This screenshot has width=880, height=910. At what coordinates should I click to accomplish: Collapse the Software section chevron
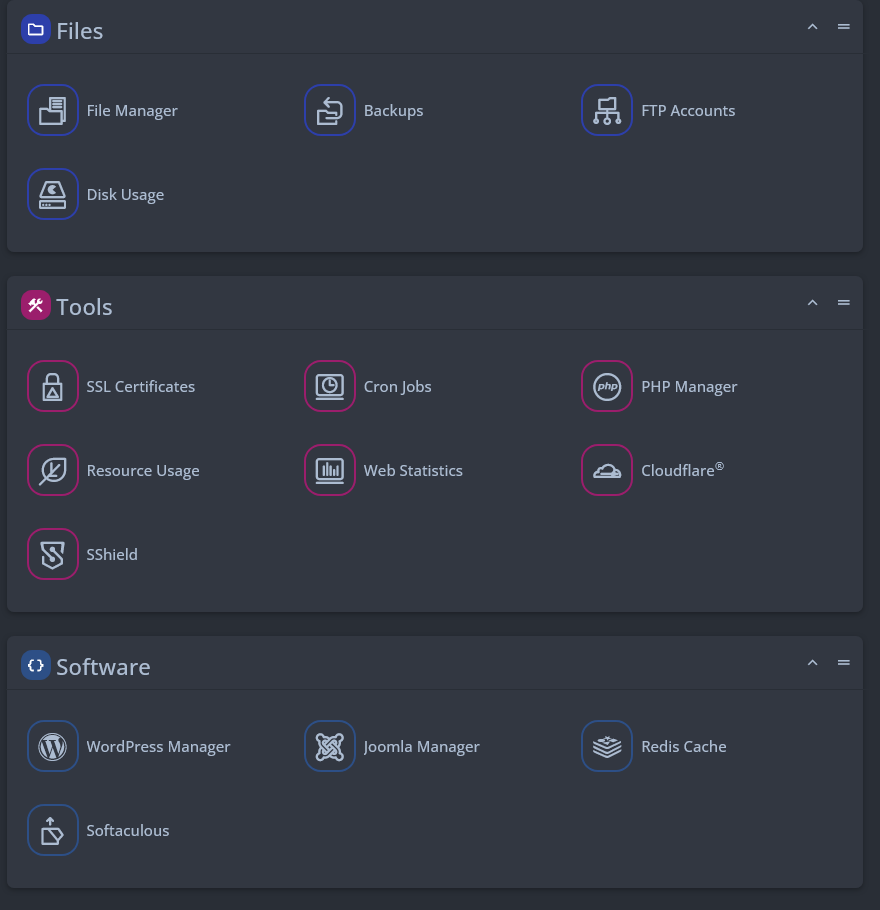coord(813,663)
